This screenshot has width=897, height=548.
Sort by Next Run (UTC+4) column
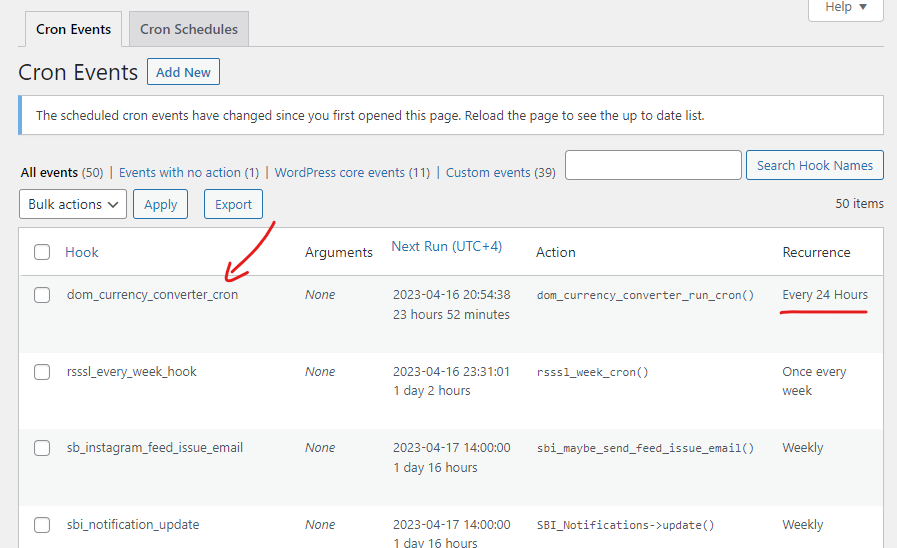[x=446, y=246]
